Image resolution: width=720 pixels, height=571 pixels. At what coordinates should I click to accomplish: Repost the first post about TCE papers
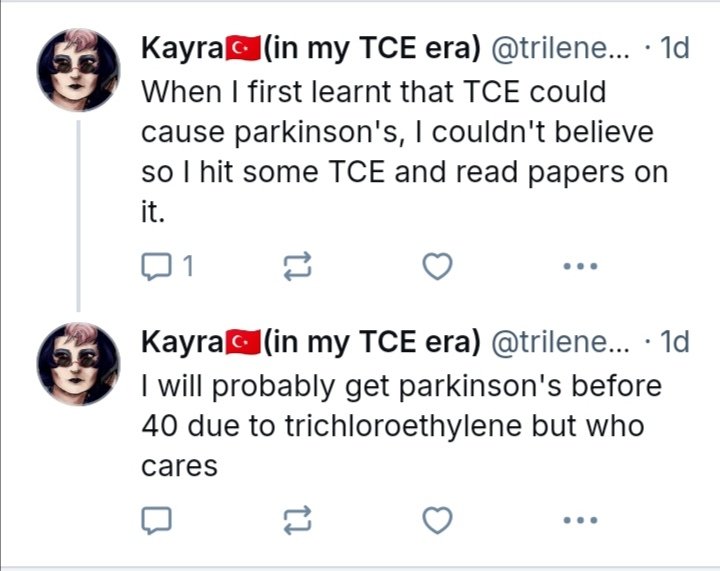[298, 266]
